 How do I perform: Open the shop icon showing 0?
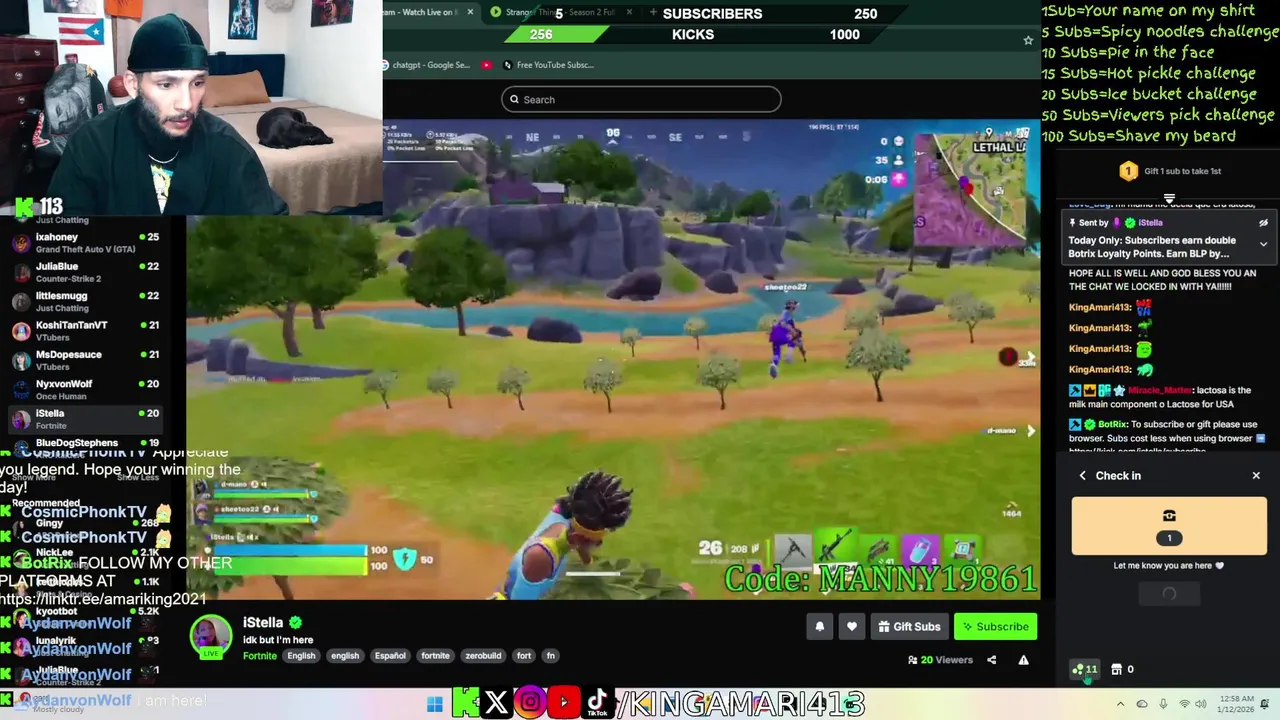[1122, 669]
